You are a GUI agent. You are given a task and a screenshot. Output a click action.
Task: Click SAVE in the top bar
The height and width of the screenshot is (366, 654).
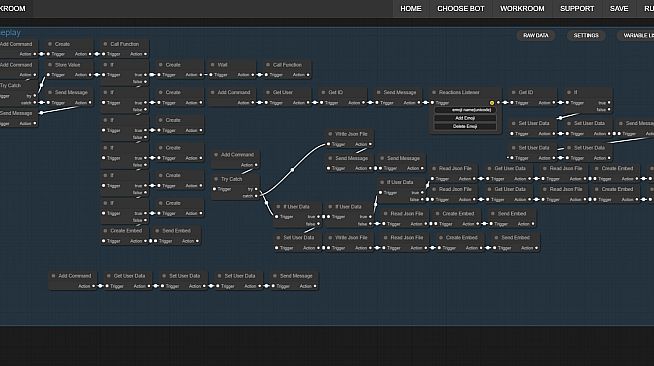point(619,8)
